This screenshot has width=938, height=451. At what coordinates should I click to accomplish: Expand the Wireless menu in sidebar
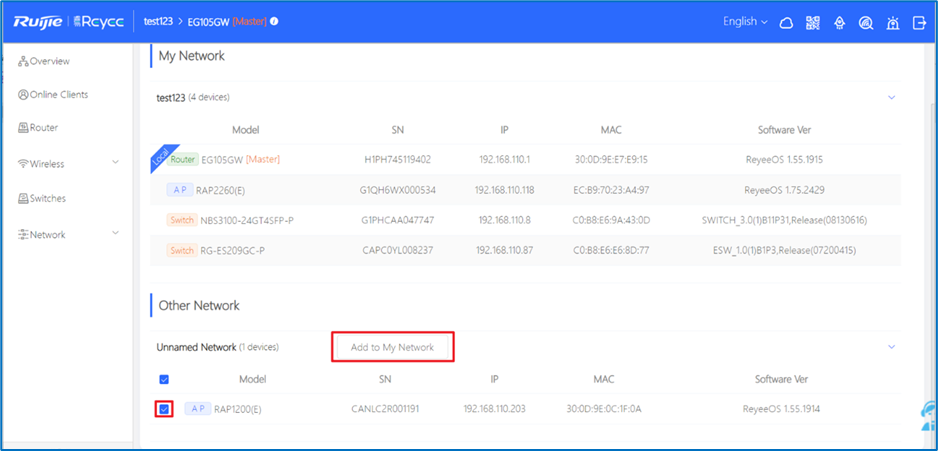[x=66, y=164]
